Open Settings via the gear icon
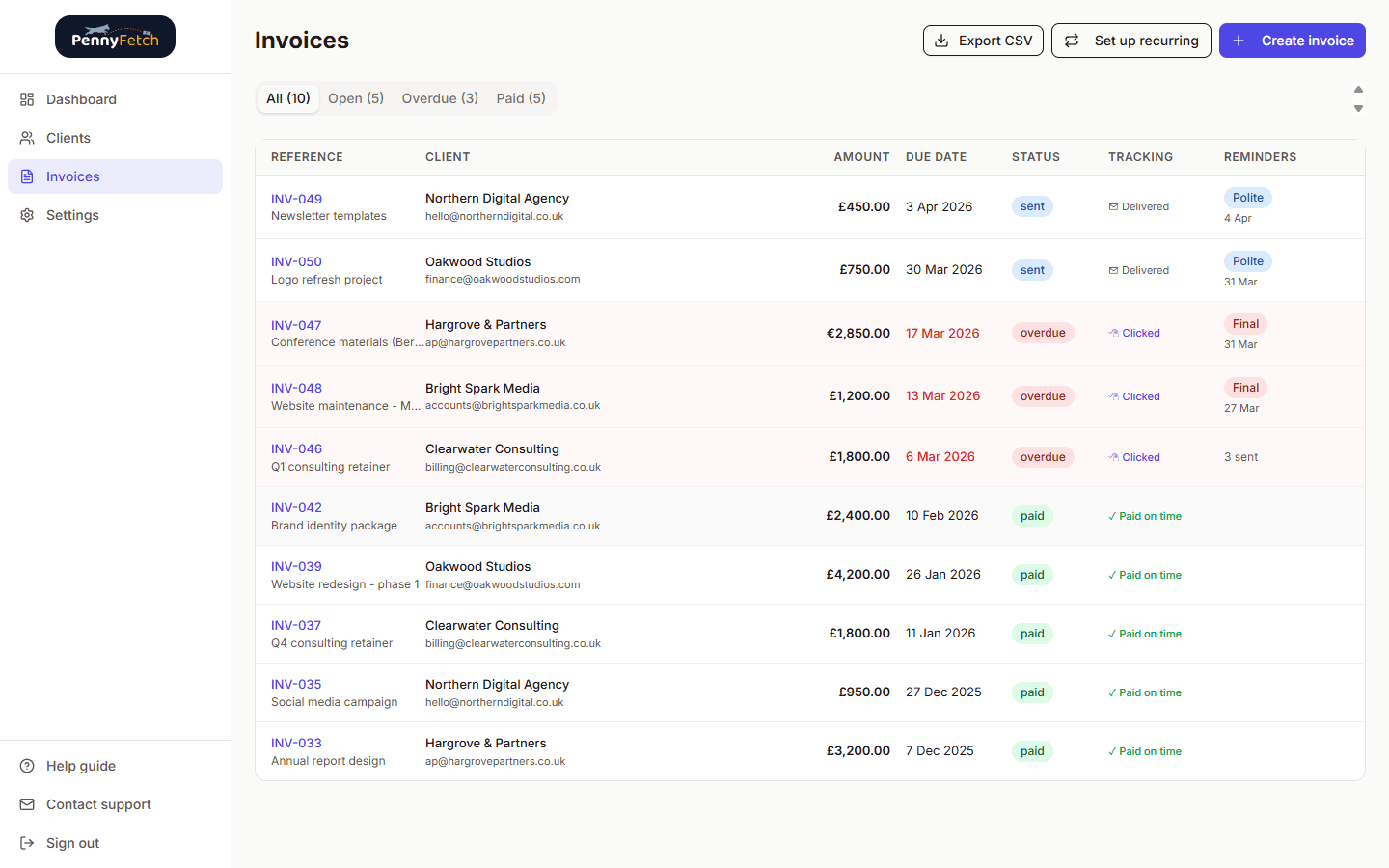The height and width of the screenshot is (868, 1389). tap(27, 215)
